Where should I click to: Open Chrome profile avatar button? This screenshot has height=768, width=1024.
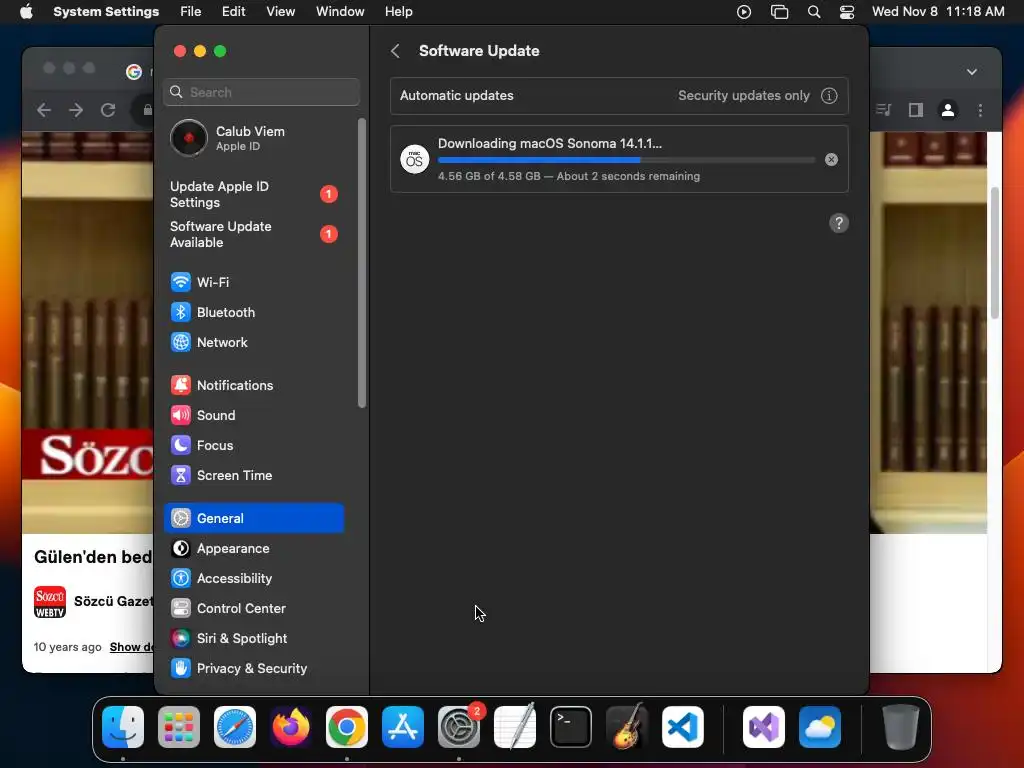click(x=948, y=110)
